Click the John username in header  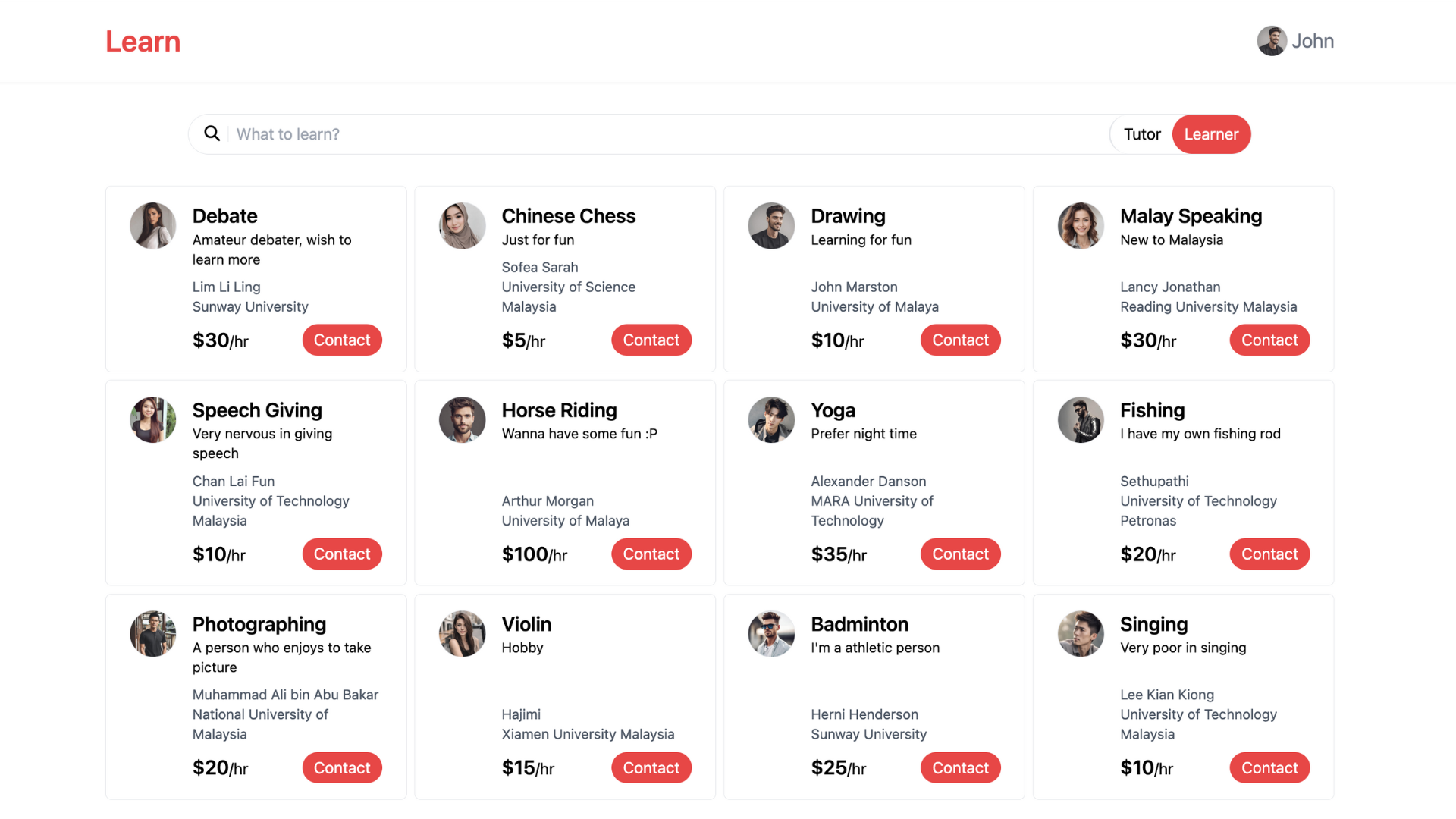click(1313, 41)
